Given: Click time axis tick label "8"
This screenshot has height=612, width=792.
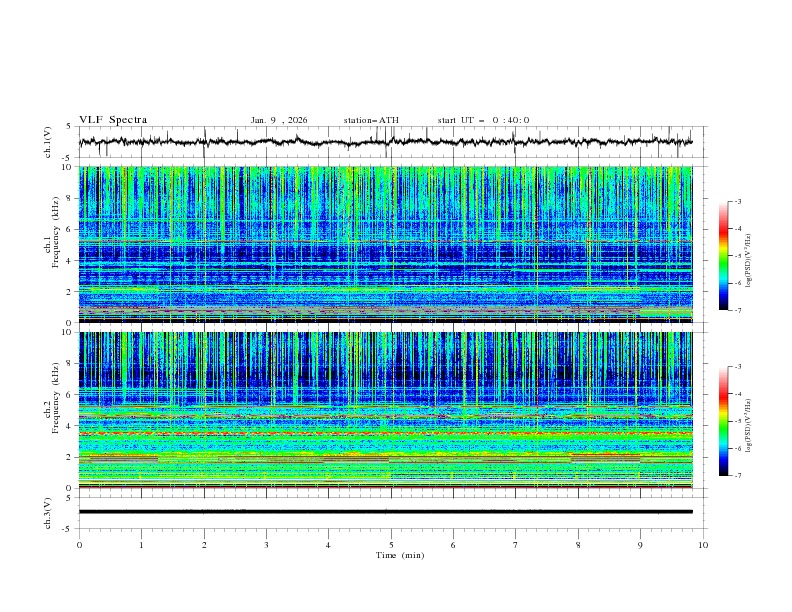Looking at the screenshot, I should click(x=578, y=545).
